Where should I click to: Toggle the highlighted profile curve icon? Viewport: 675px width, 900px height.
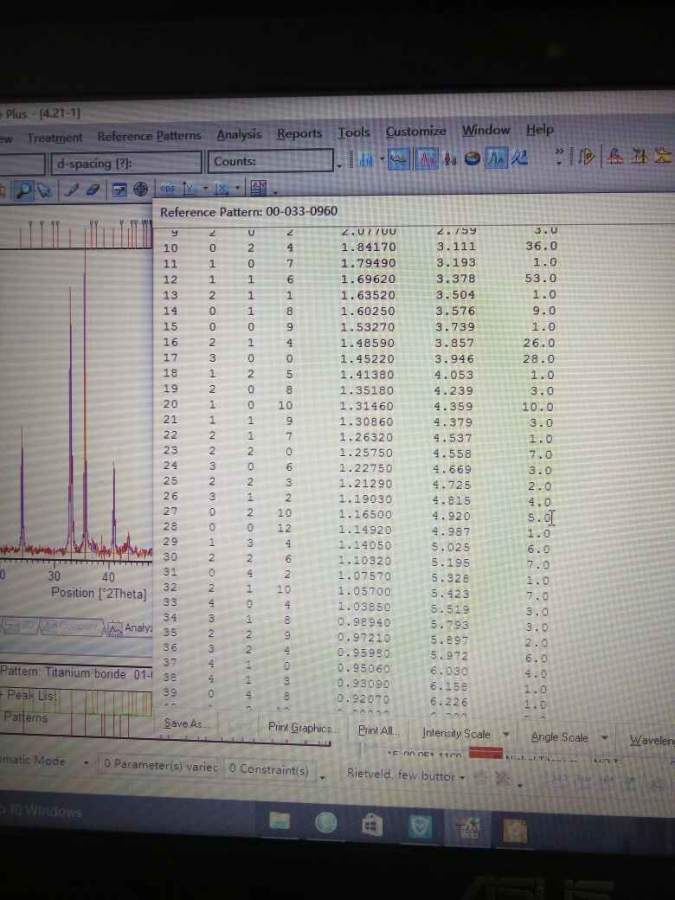coord(496,157)
